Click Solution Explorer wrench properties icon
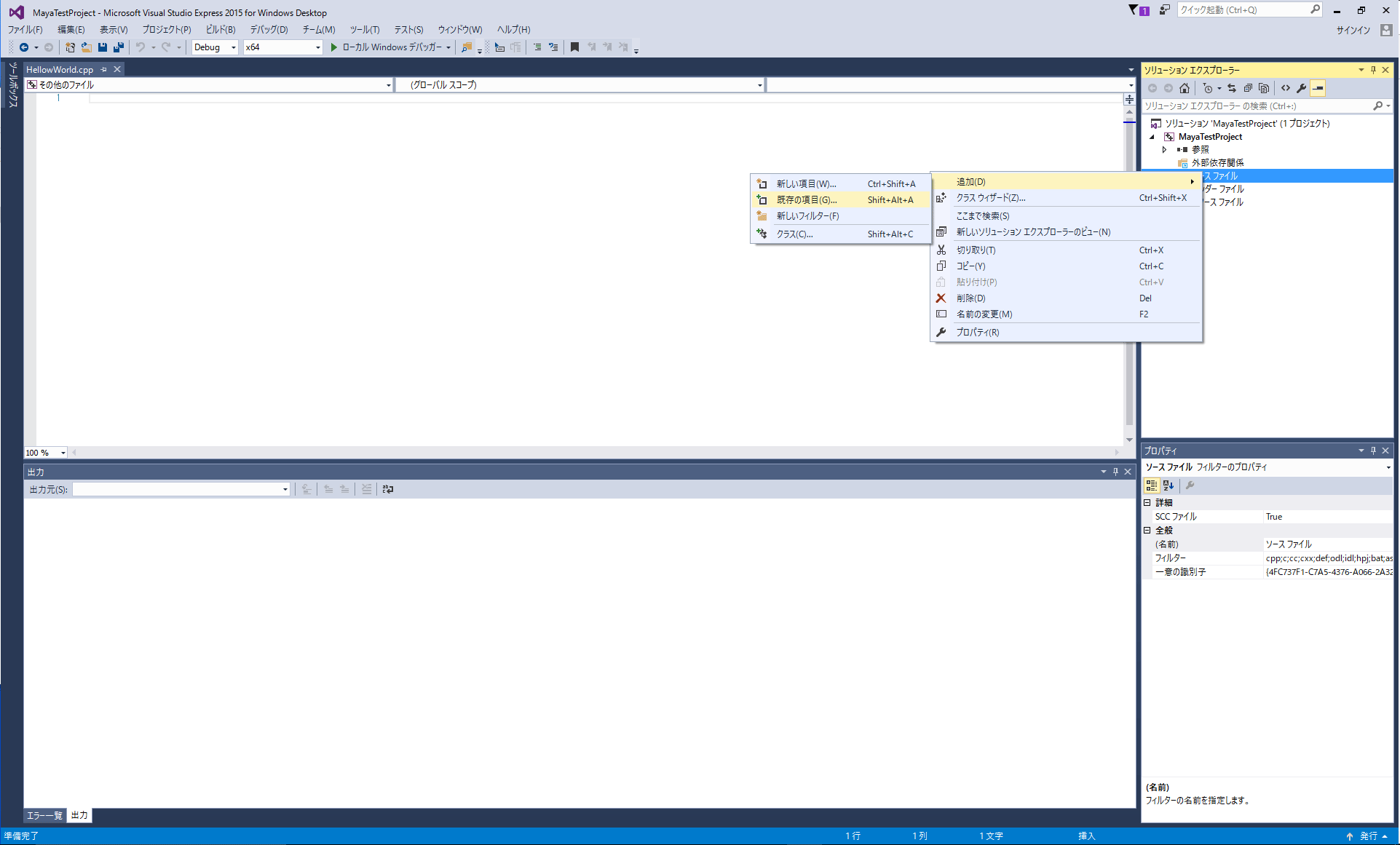The height and width of the screenshot is (845, 1400). coord(1302,88)
